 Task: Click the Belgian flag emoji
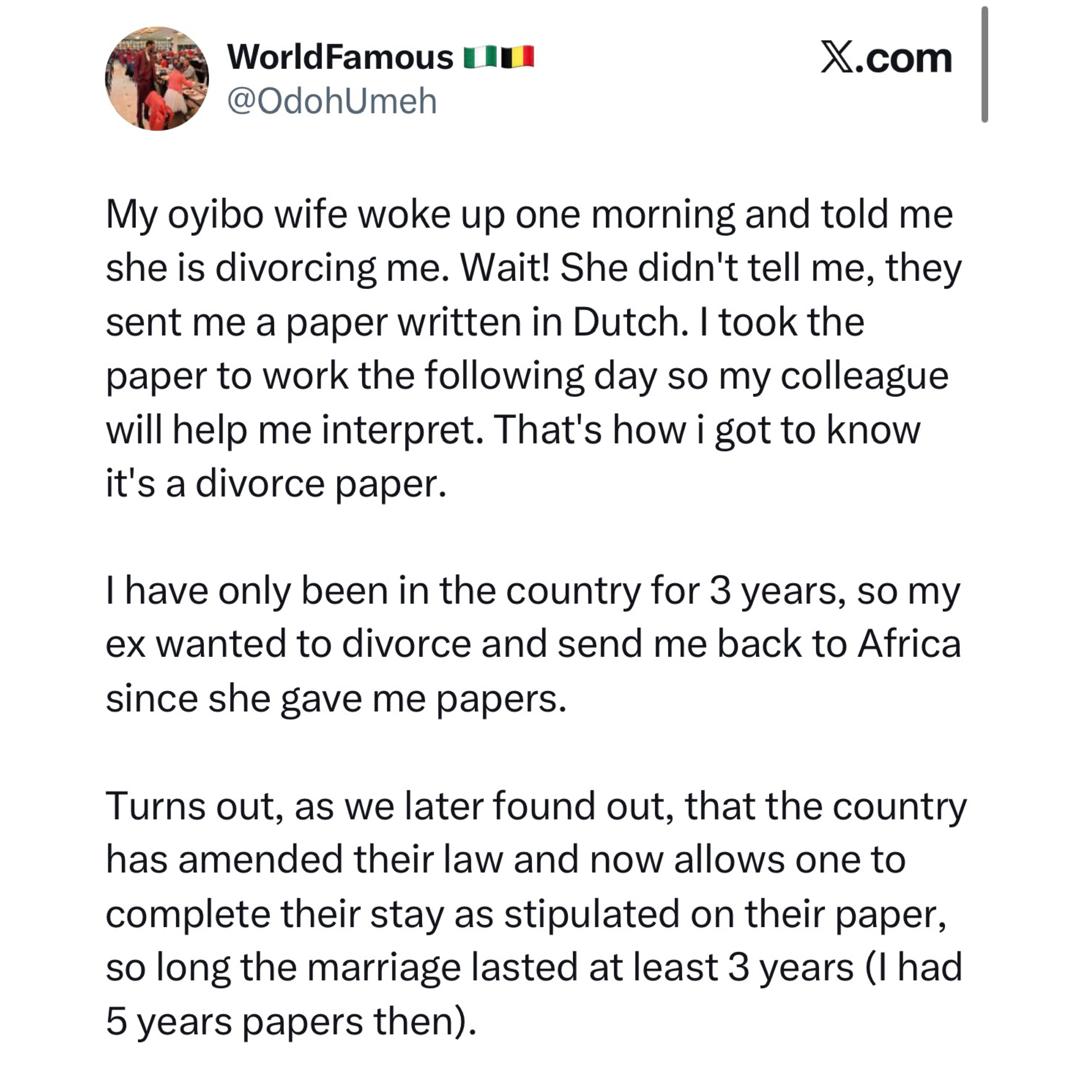click(519, 57)
